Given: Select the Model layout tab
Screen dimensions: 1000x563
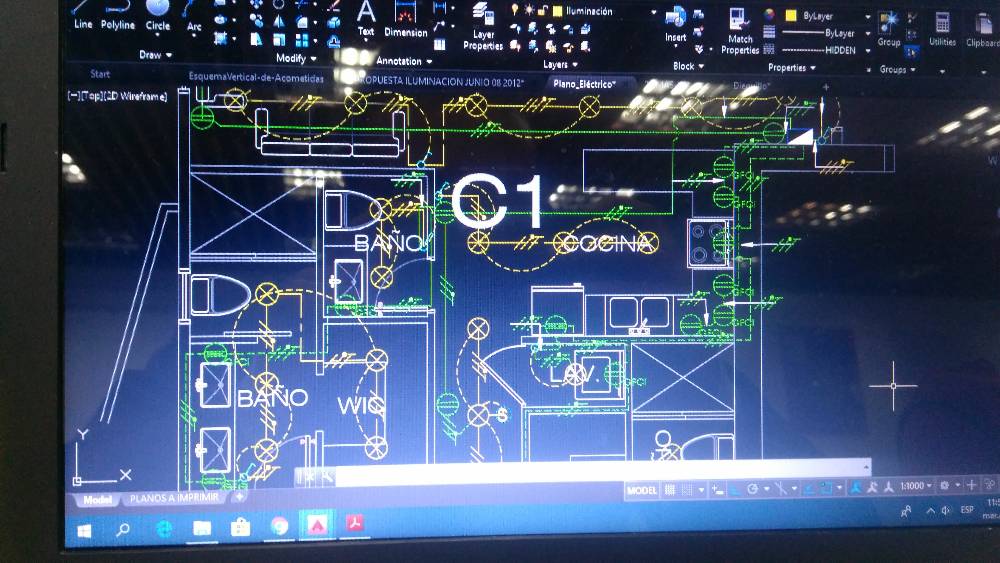Looking at the screenshot, I should click(x=97, y=500).
